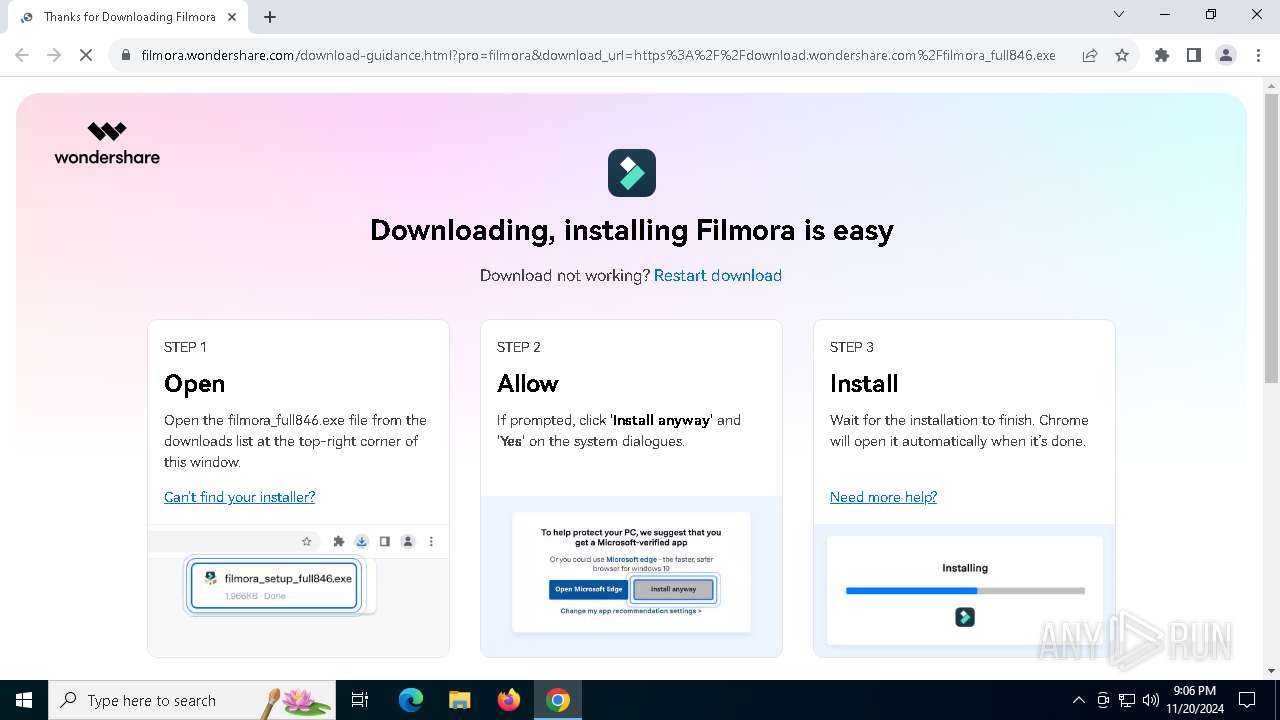This screenshot has height=720, width=1280.
Task: Click the Open heading in Step 1
Action: point(194,384)
